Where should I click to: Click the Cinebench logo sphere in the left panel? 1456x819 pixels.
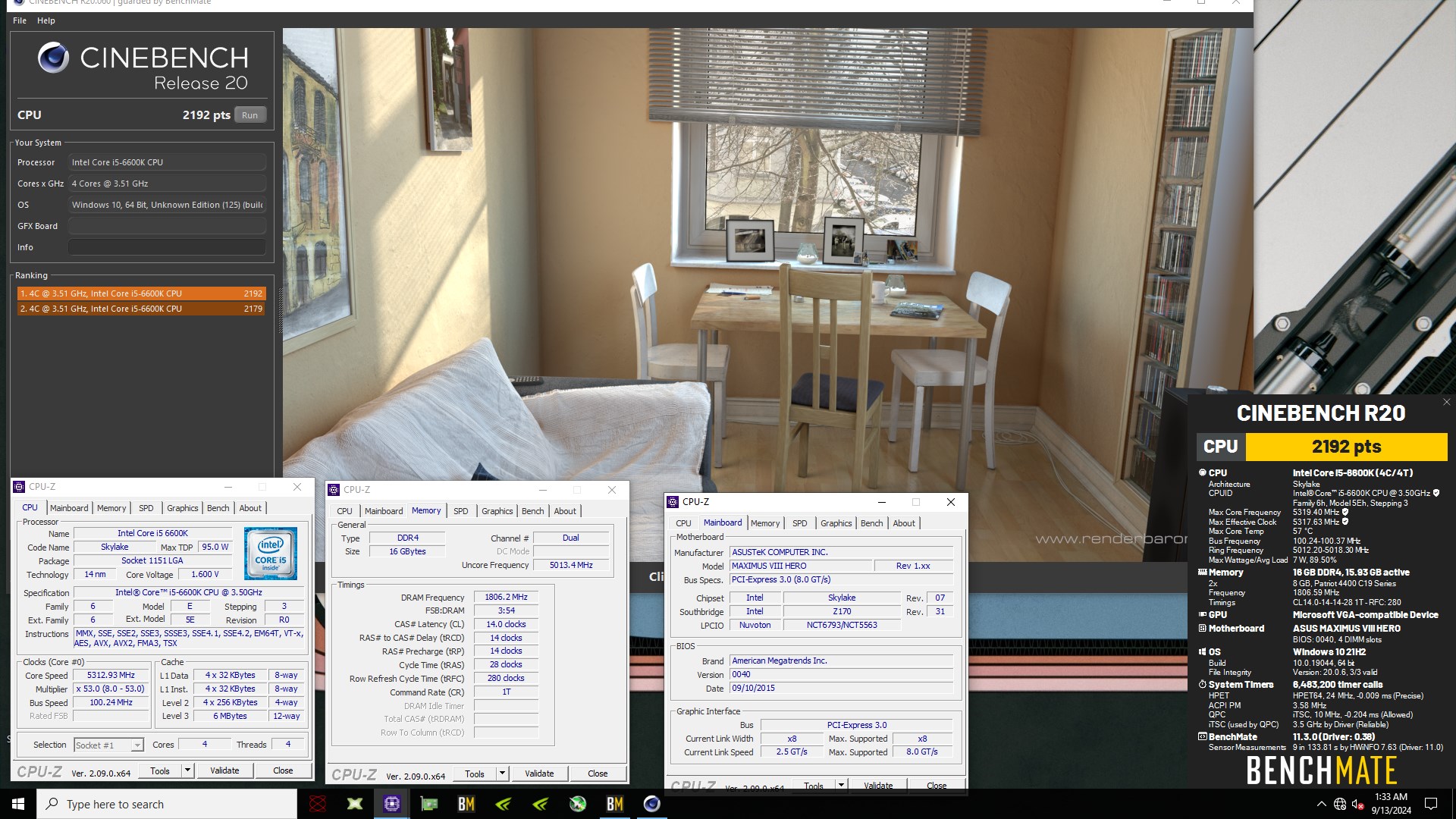(x=53, y=58)
